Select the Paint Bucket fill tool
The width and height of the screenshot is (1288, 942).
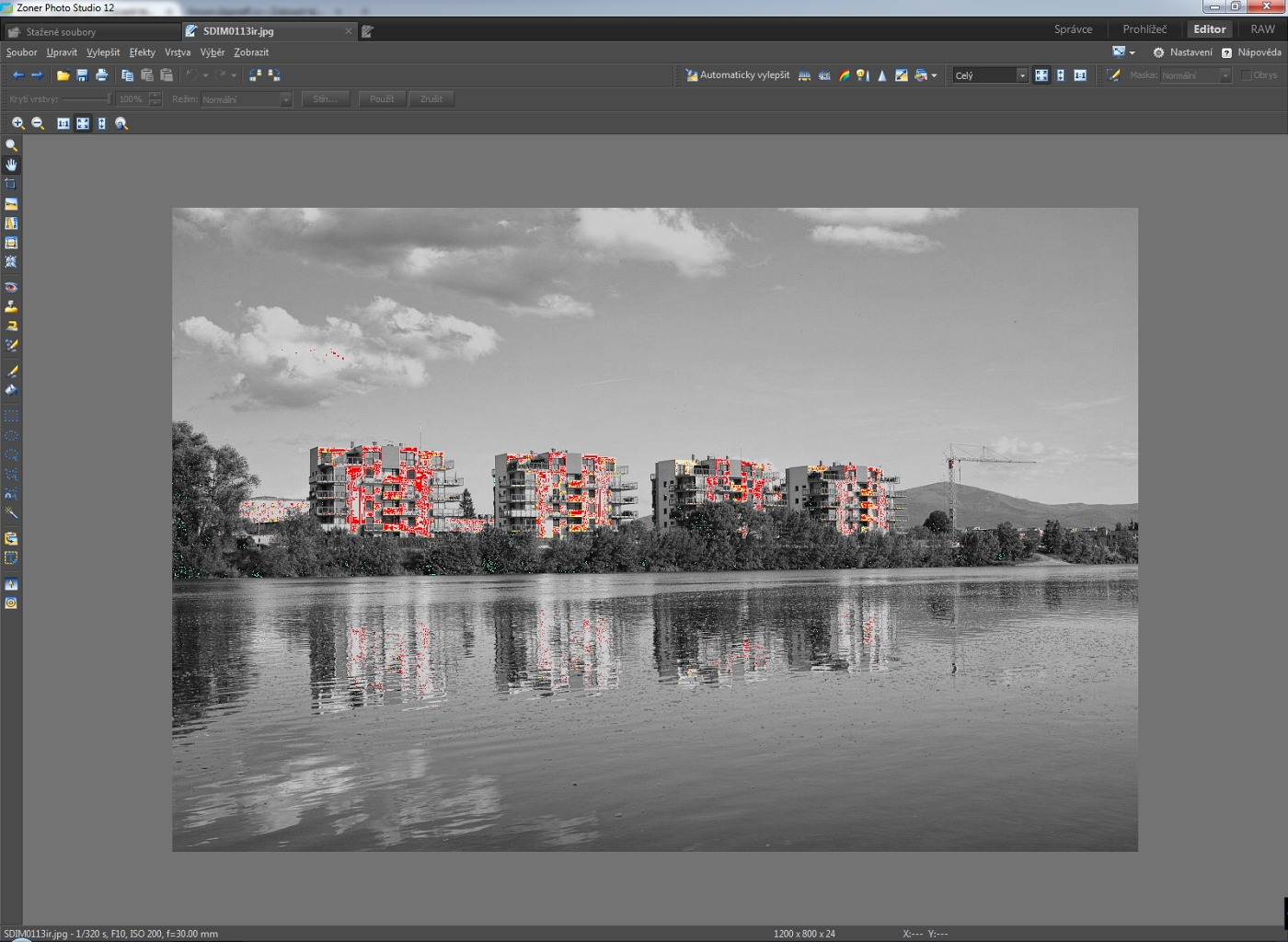(x=11, y=390)
